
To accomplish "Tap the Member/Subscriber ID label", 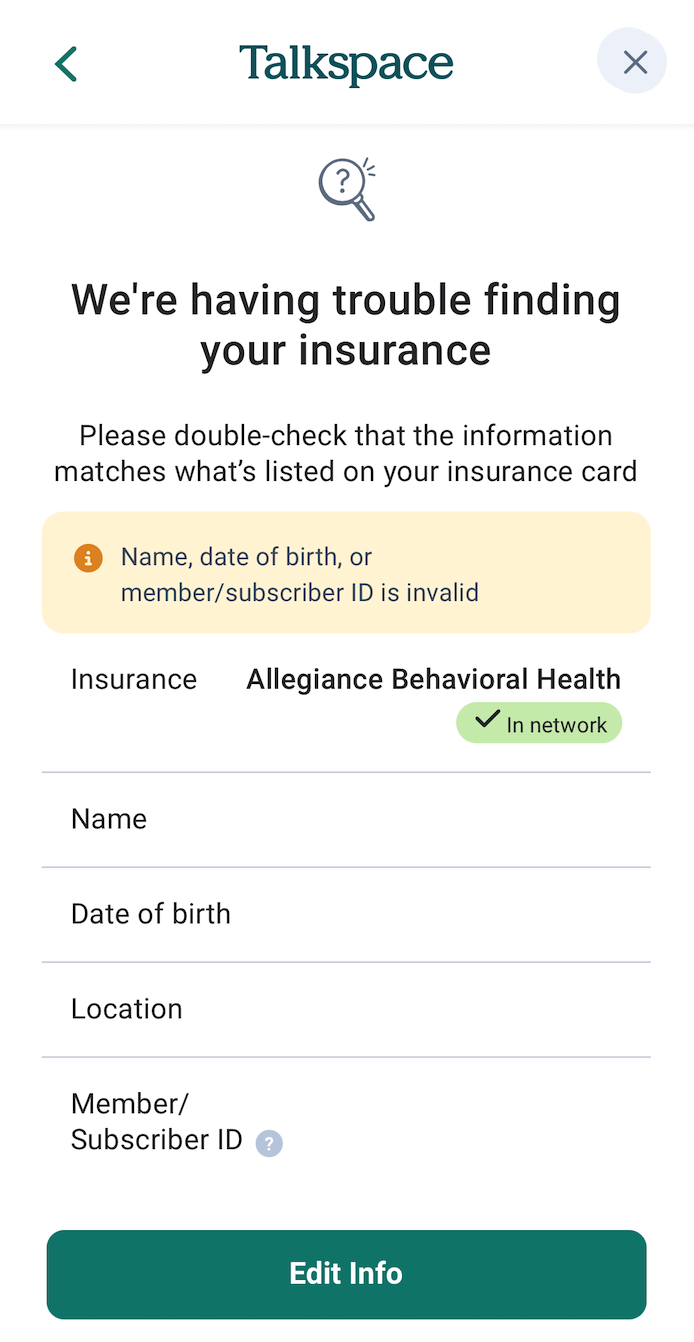I will point(156,1122).
